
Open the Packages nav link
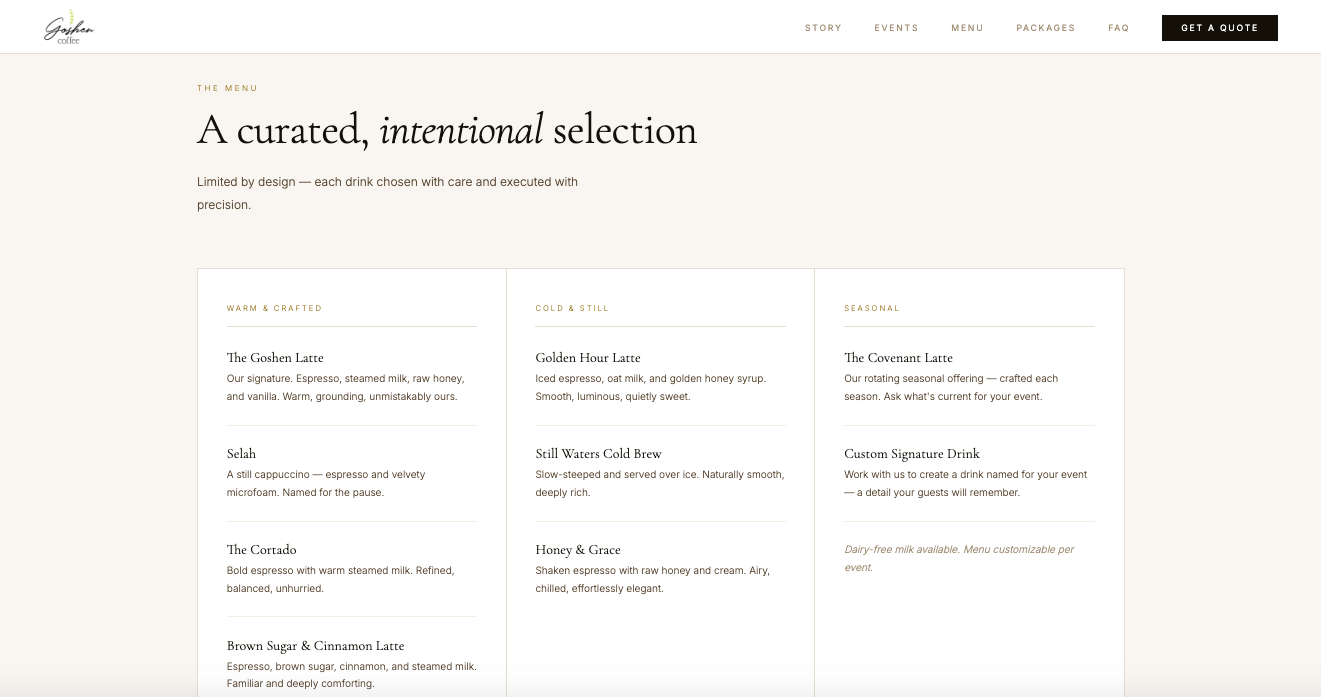pyautogui.click(x=1045, y=28)
